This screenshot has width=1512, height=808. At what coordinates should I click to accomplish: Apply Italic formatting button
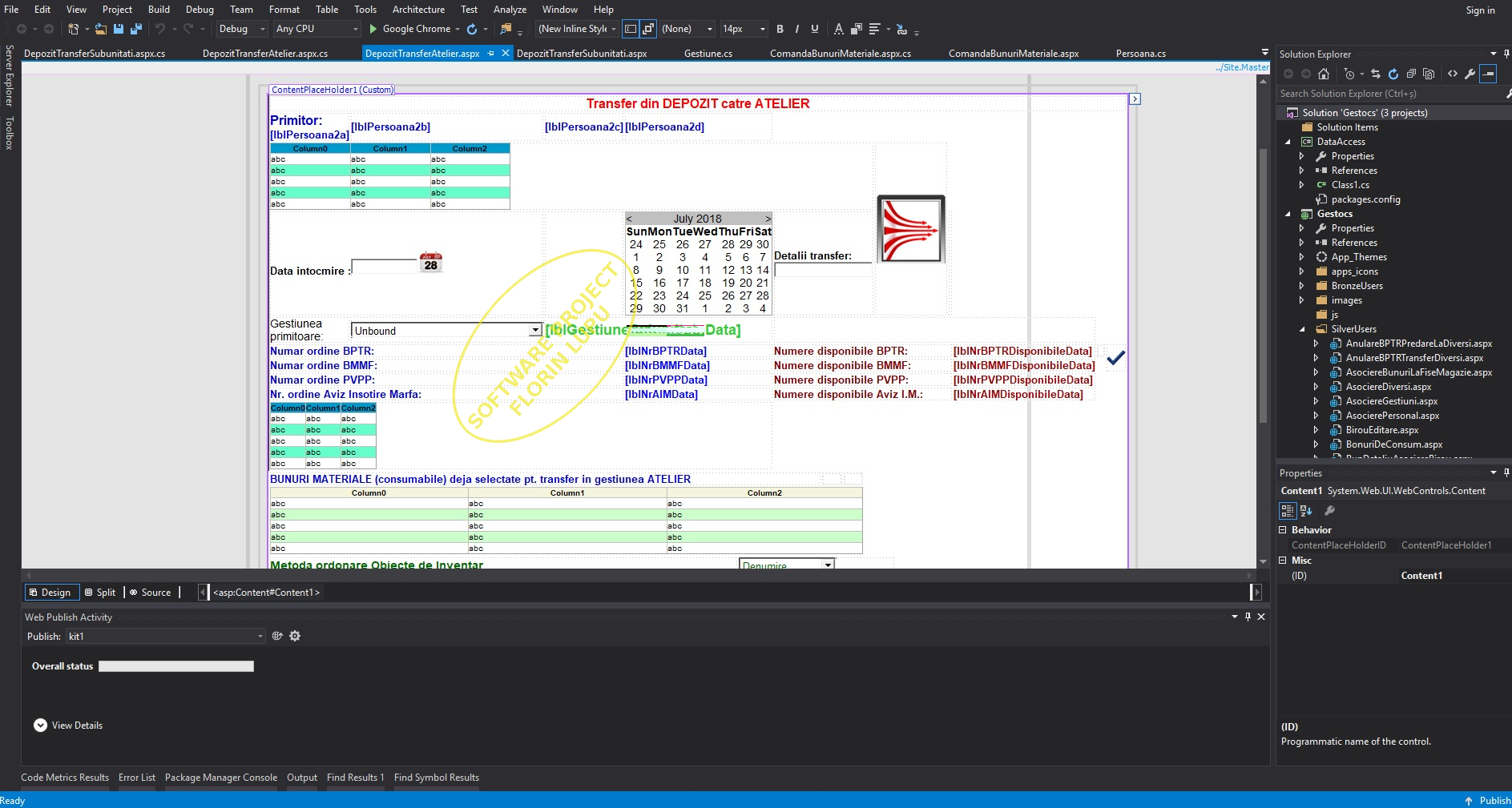[796, 29]
